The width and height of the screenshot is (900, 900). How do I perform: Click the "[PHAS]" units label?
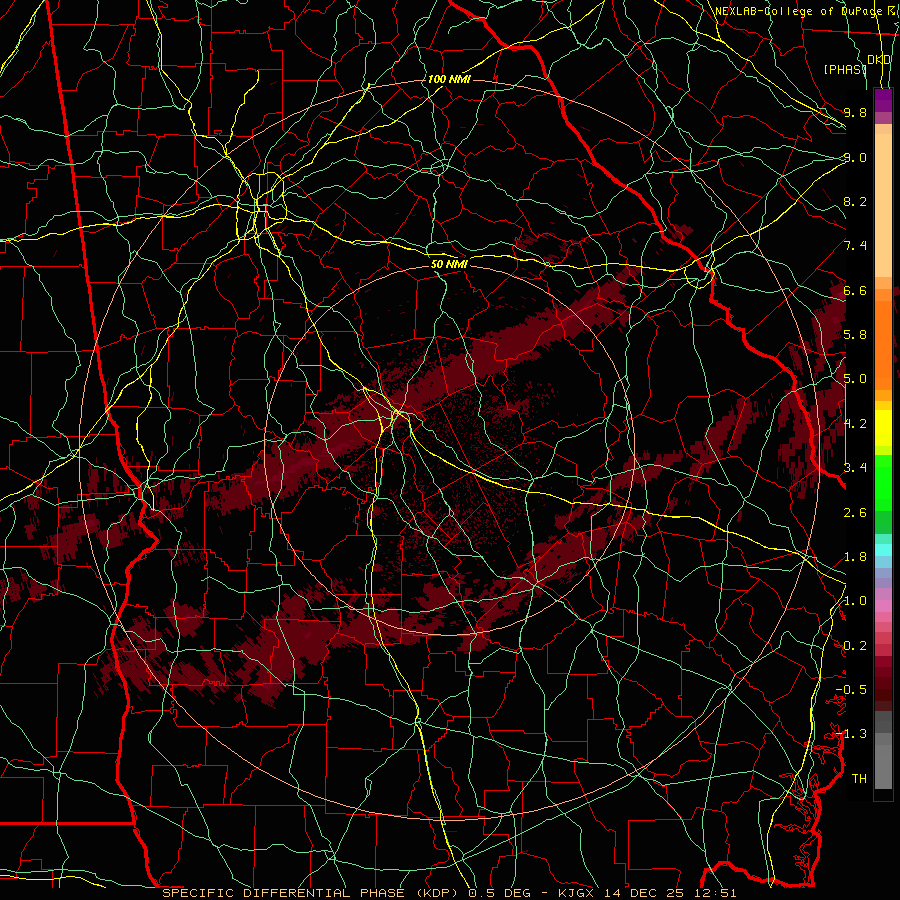click(x=845, y=70)
